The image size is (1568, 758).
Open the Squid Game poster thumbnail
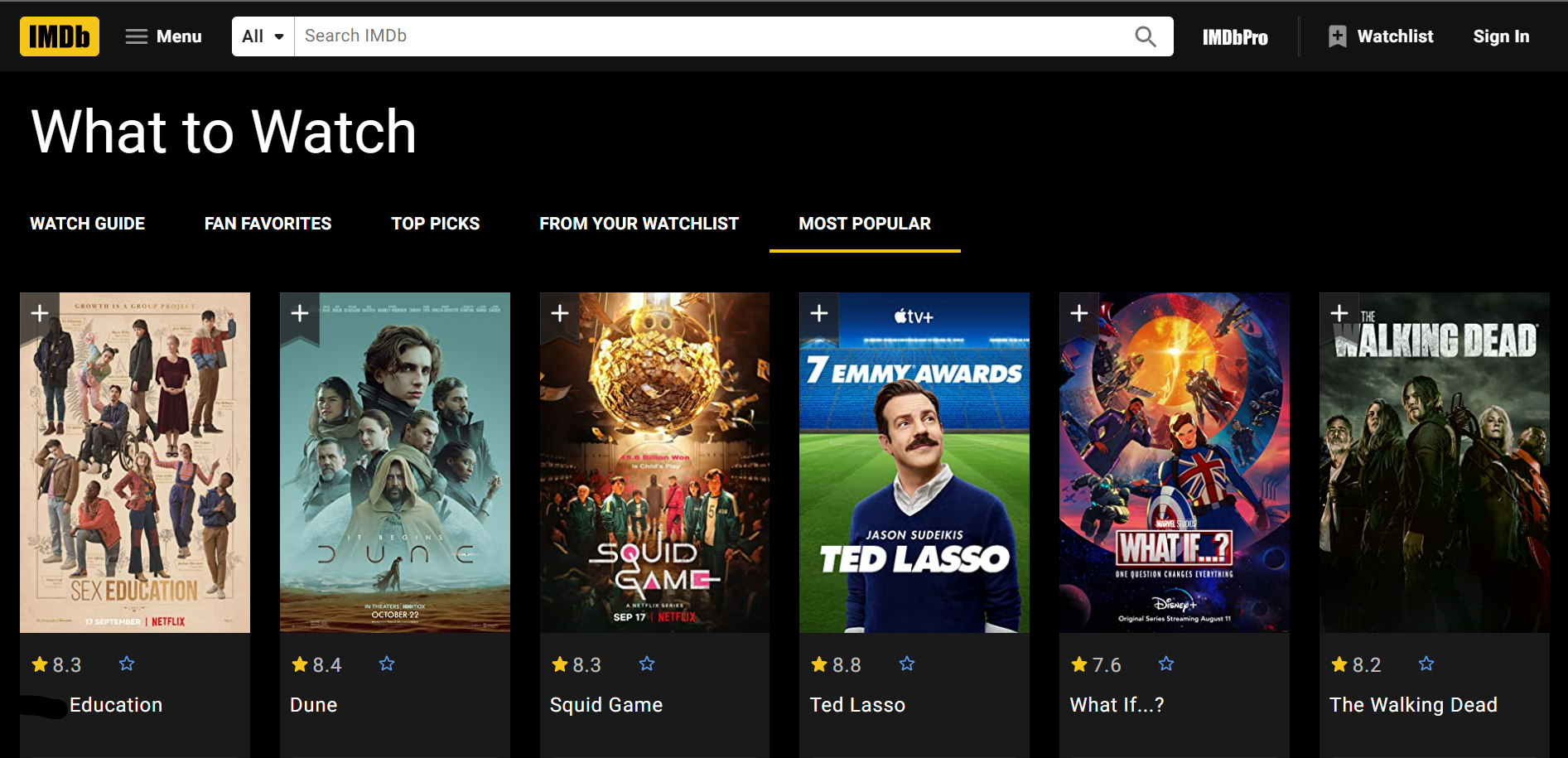[654, 462]
